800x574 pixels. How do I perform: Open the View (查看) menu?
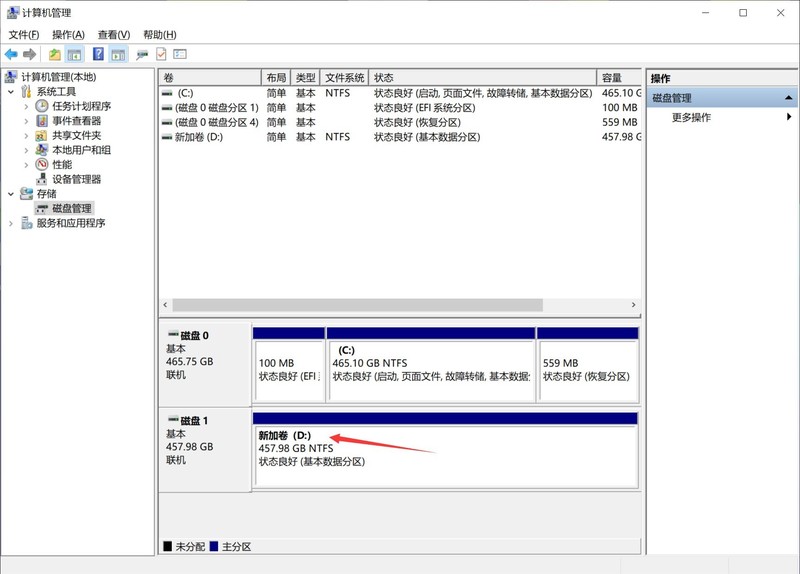(x=114, y=35)
